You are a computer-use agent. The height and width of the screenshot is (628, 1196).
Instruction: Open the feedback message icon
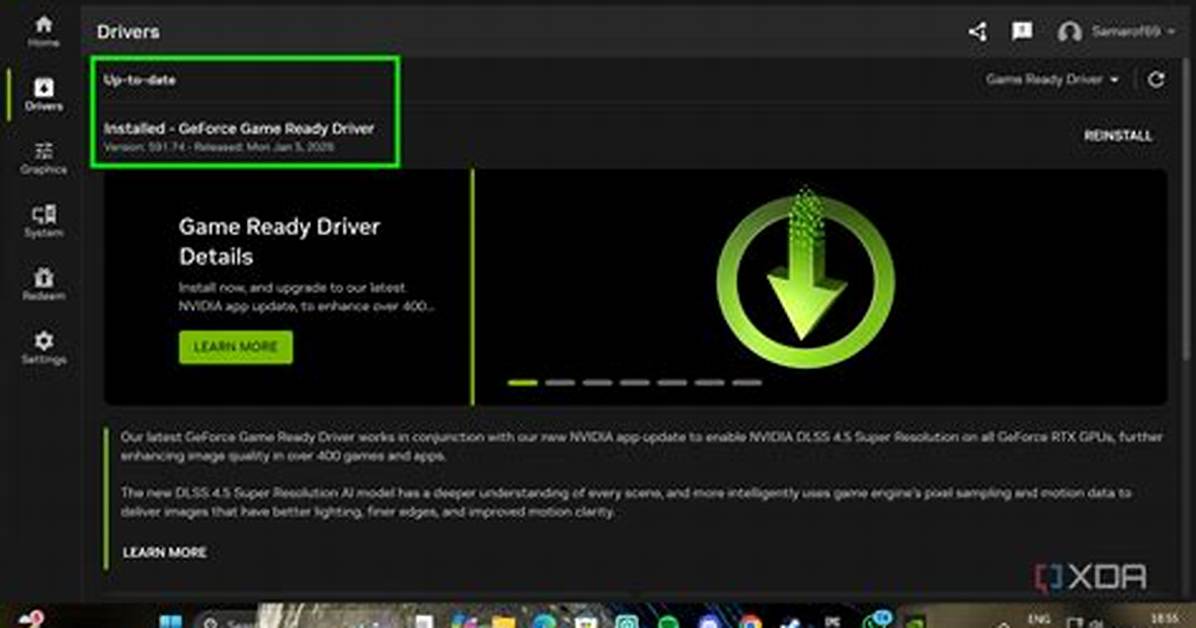pyautogui.click(x=1022, y=31)
